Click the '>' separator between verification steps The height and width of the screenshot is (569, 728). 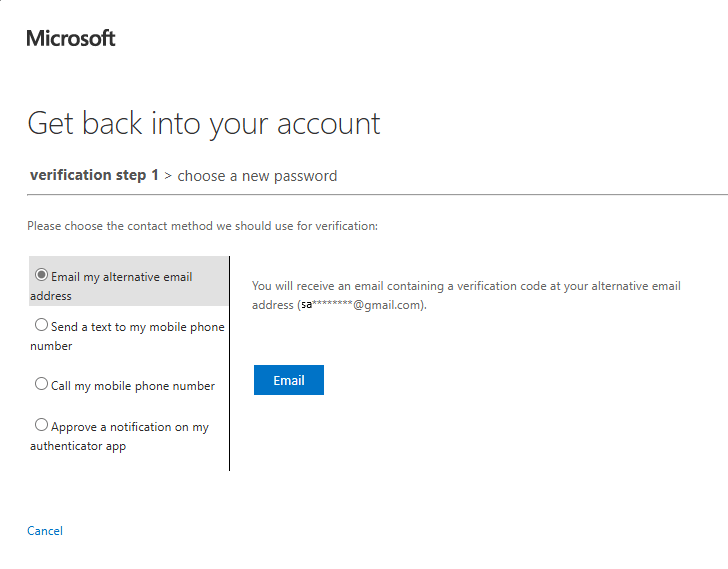tap(168, 176)
